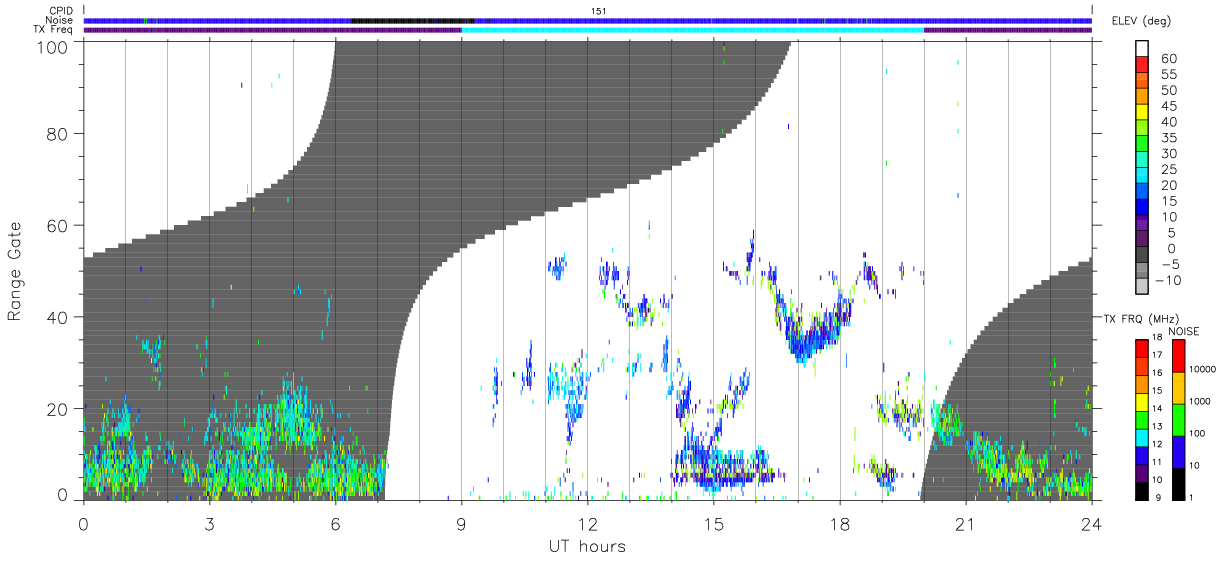Select the Noise row label

point(59,20)
